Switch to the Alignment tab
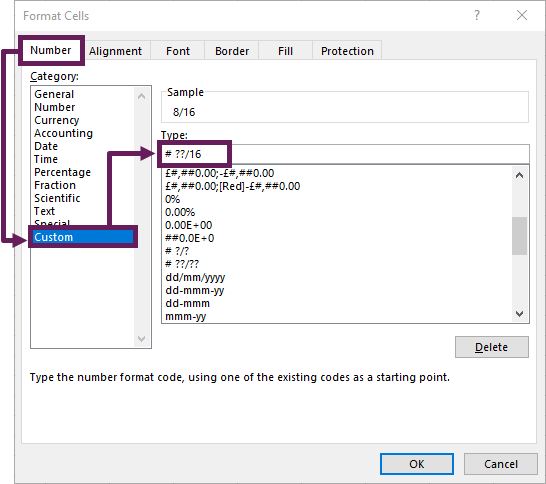This screenshot has width=546, height=484. pos(115,51)
